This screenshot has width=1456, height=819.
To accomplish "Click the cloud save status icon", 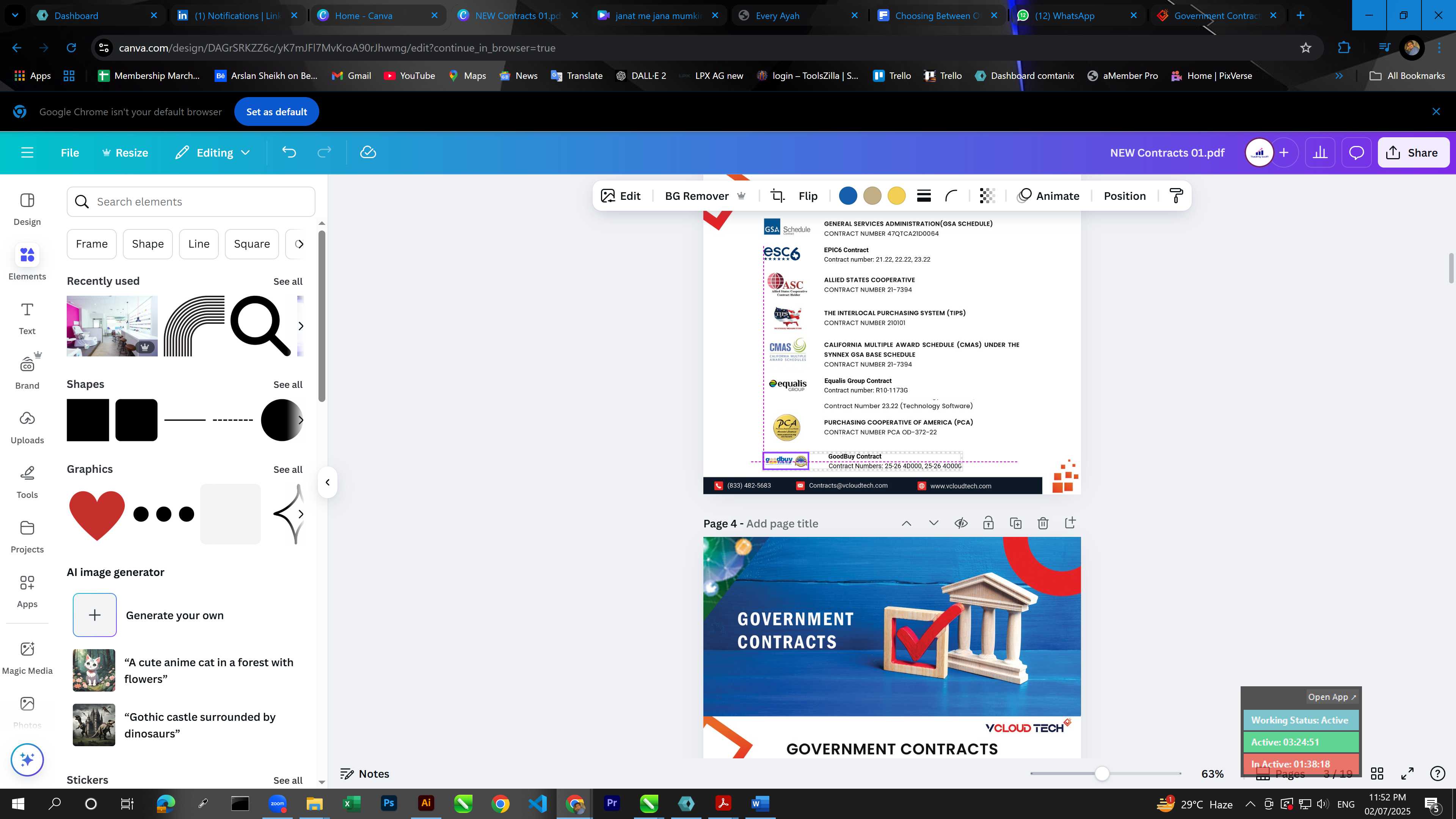I will pyautogui.click(x=368, y=152).
